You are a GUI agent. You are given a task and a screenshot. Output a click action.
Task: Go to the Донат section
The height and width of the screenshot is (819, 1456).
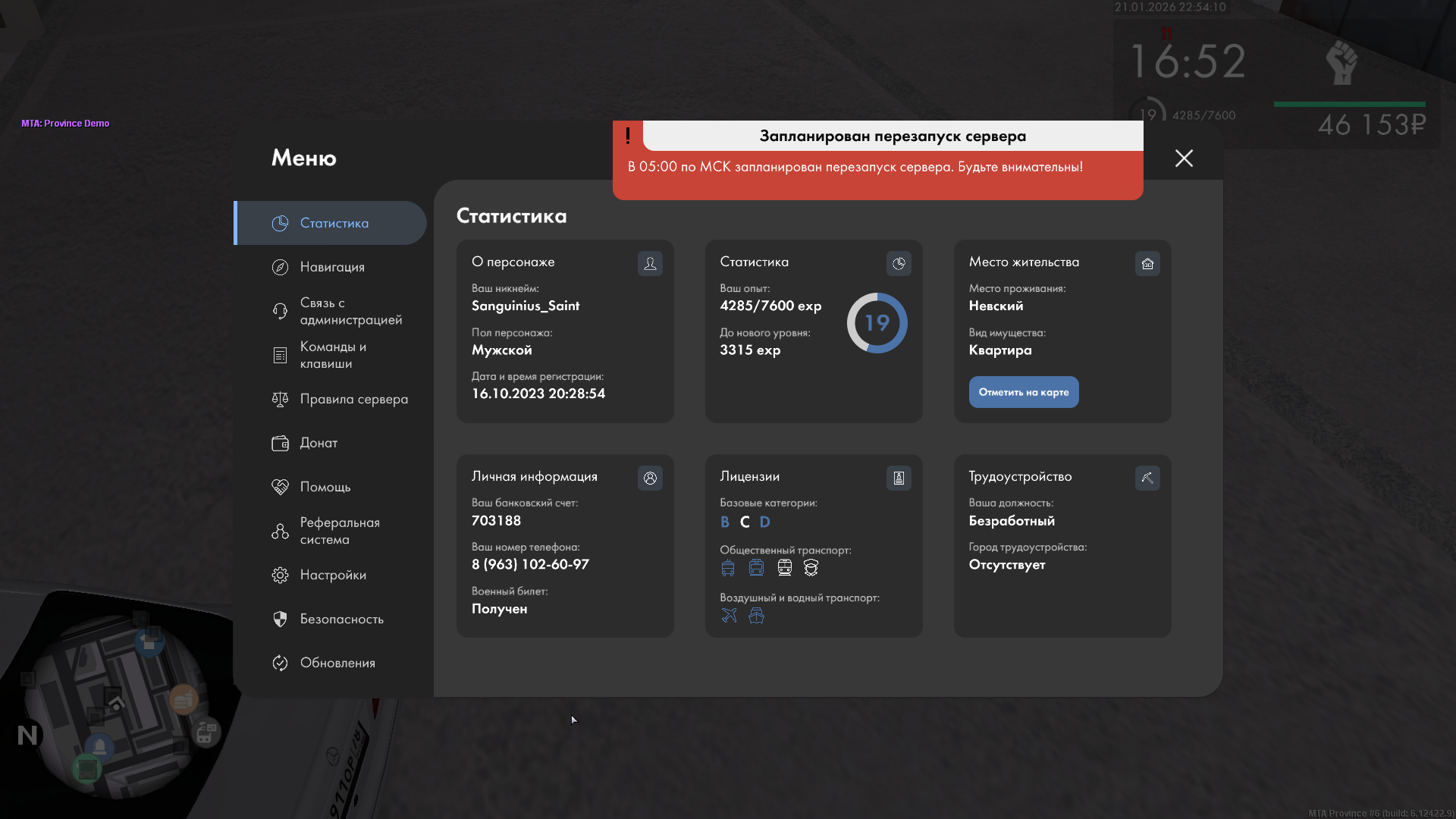coord(318,443)
